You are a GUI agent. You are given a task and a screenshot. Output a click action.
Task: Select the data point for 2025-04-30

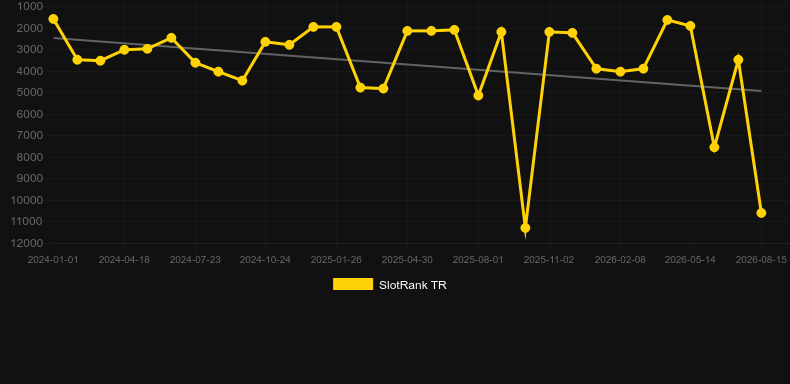click(407, 31)
